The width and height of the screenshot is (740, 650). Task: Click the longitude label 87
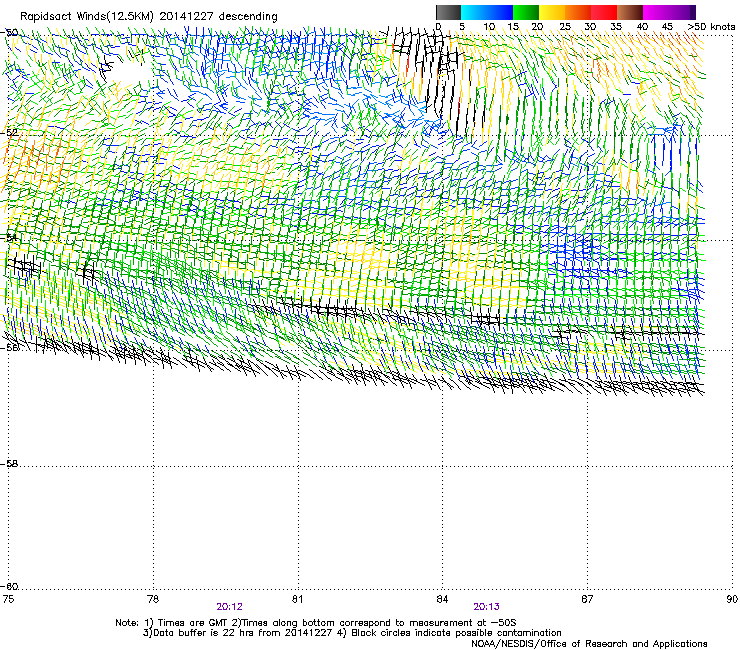coord(587,599)
